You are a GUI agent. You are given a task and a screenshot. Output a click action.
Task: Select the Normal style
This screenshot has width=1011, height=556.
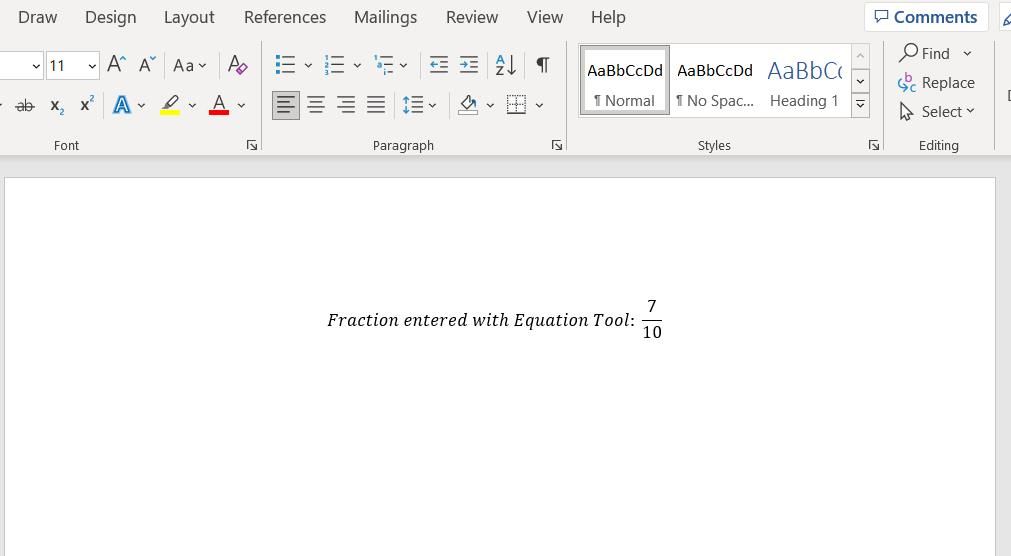point(624,81)
